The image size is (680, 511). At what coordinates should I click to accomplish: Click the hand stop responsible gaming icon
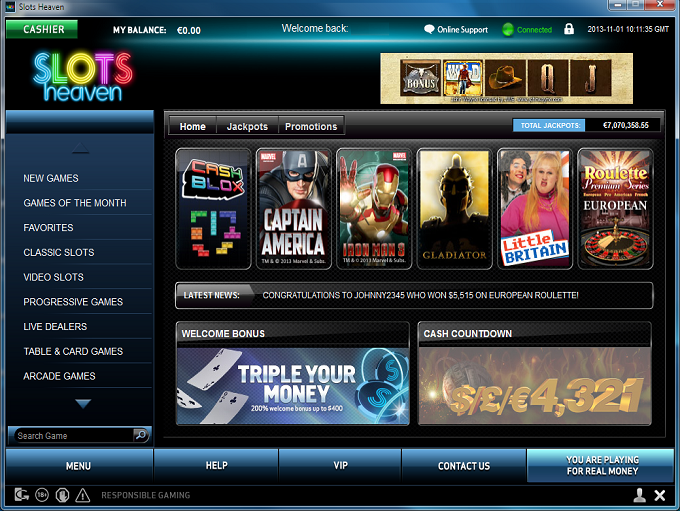coord(62,495)
